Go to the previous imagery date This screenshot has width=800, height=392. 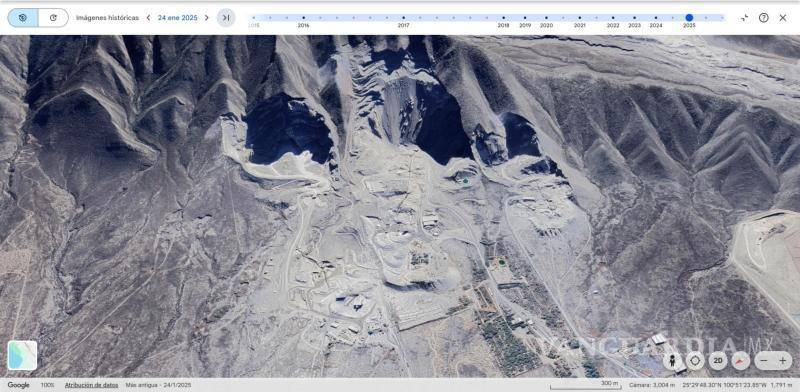coord(148,18)
